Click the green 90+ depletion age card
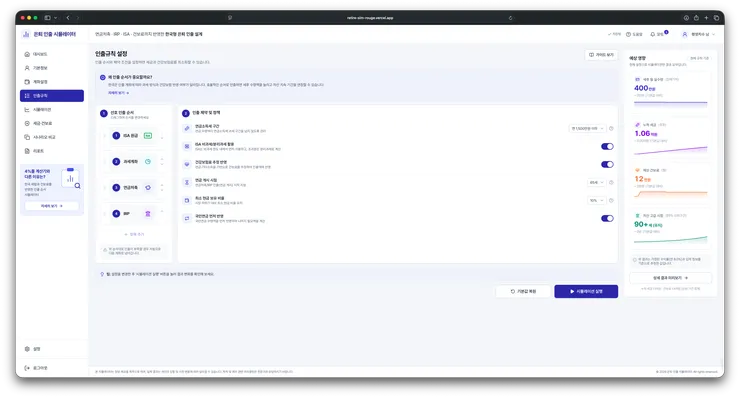Image resolution: width=740 pixels, height=398 pixels. (670, 229)
